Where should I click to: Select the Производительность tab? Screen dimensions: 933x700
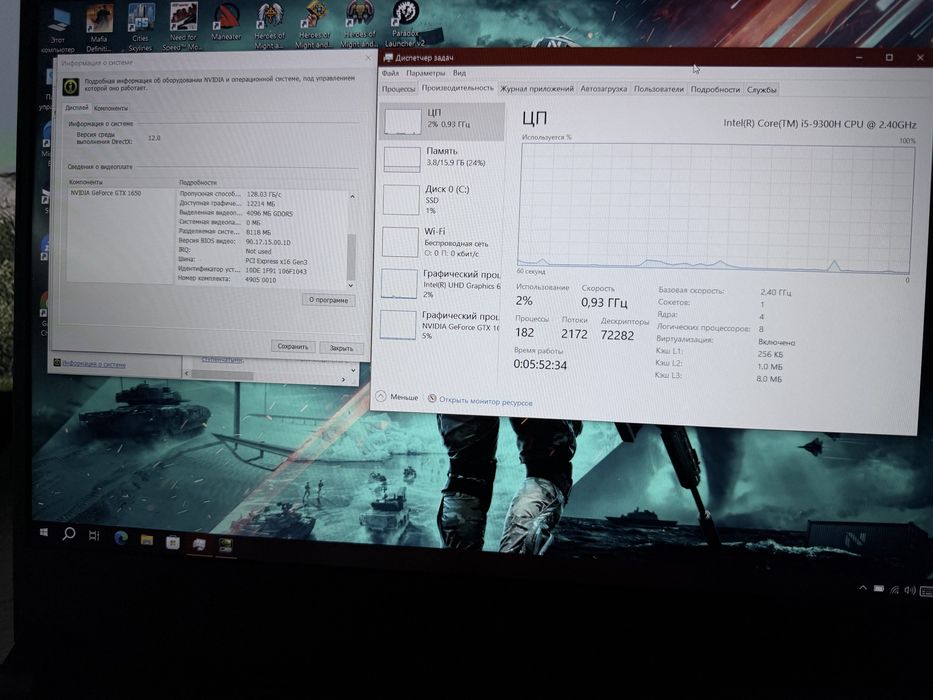458,88
